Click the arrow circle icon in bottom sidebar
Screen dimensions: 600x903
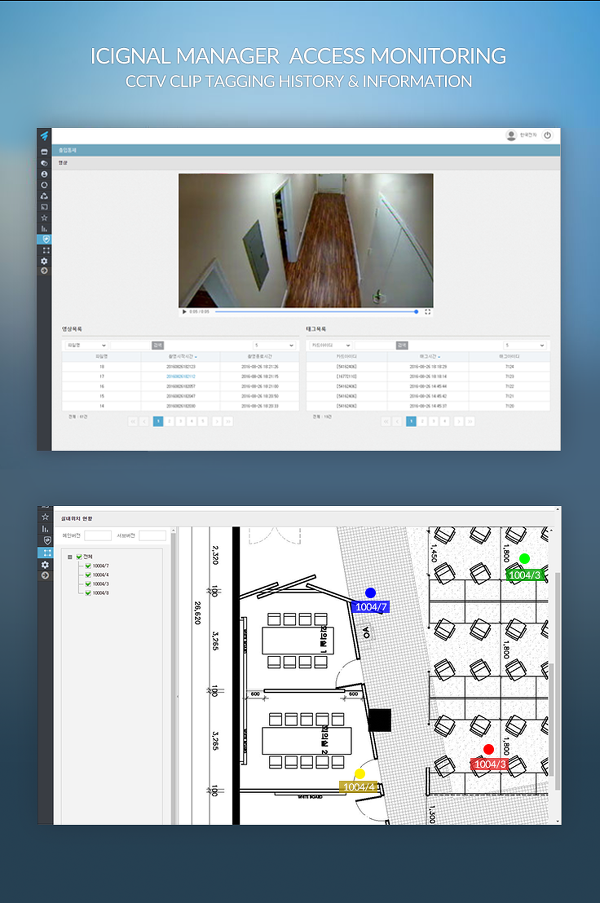point(45,575)
